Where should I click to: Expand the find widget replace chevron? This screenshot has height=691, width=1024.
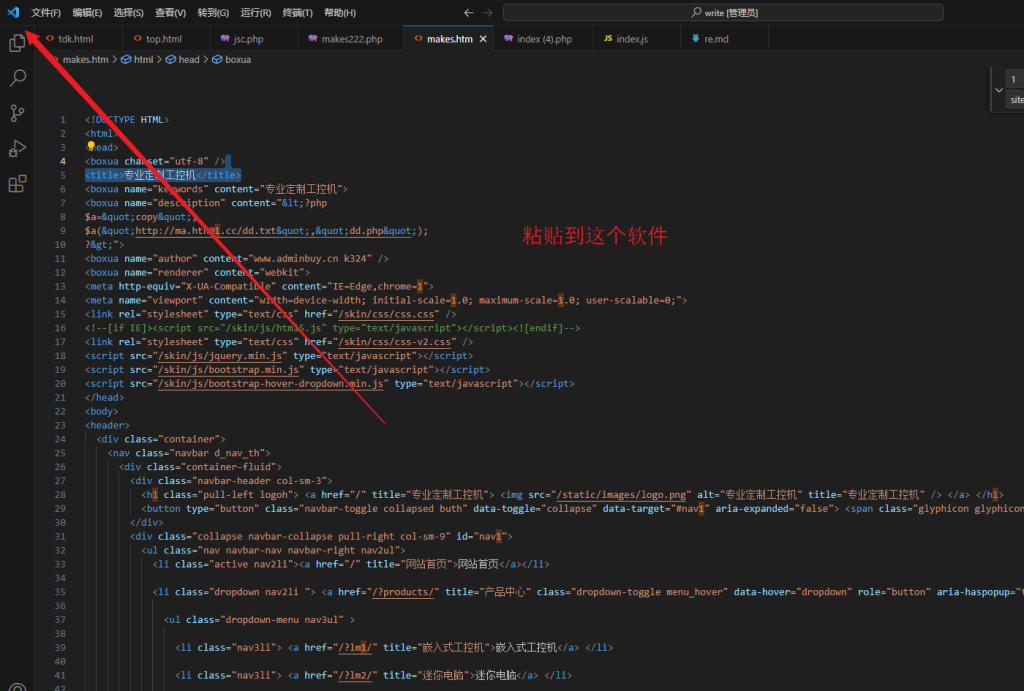point(998,90)
